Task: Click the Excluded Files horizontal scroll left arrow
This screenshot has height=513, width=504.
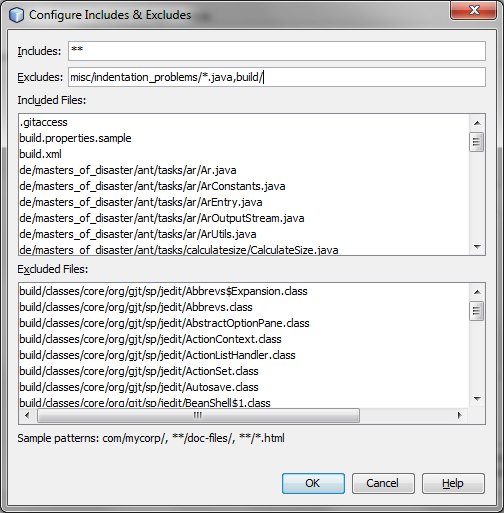Action: pyautogui.click(x=27, y=415)
